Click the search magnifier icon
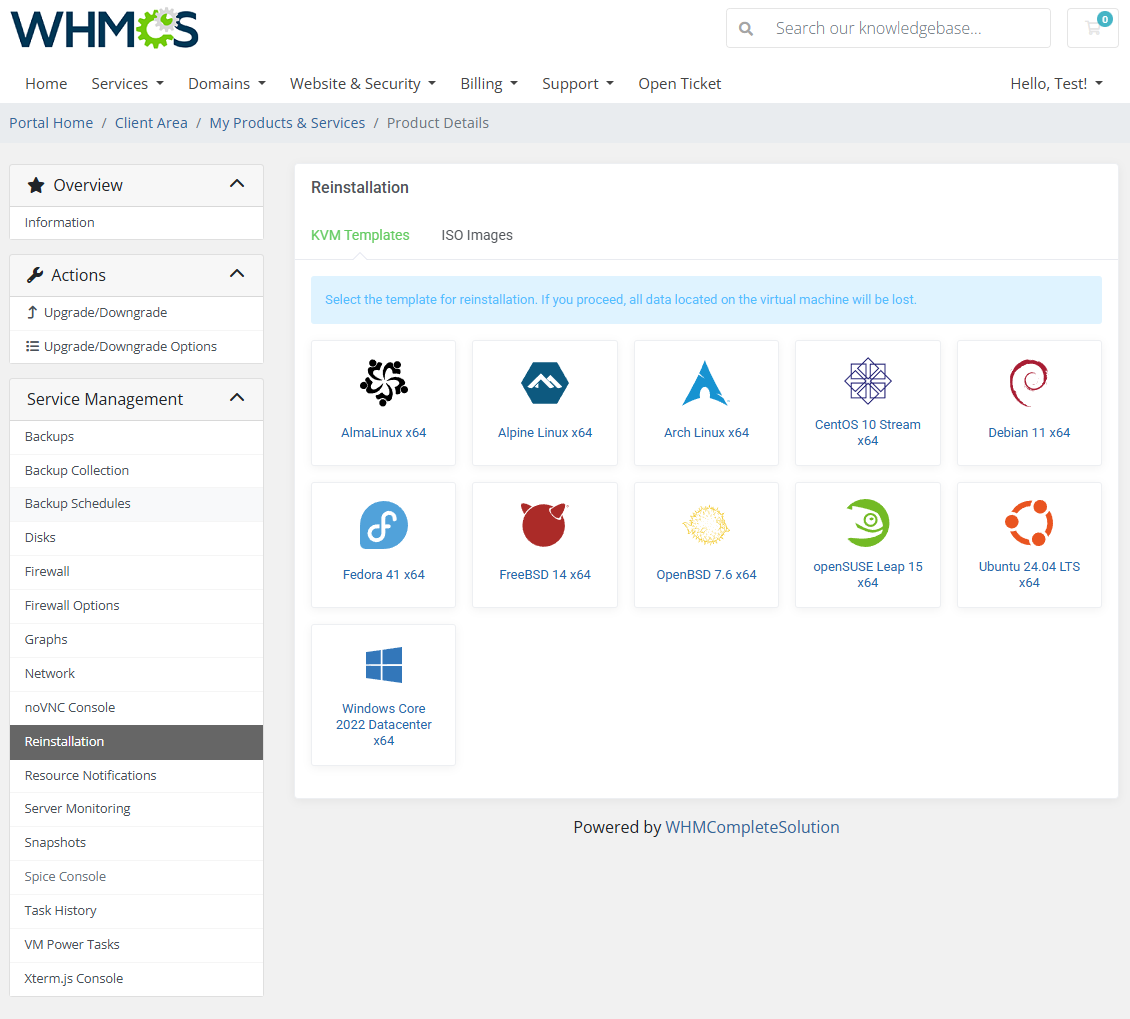The height and width of the screenshot is (1019, 1130). click(x=746, y=29)
